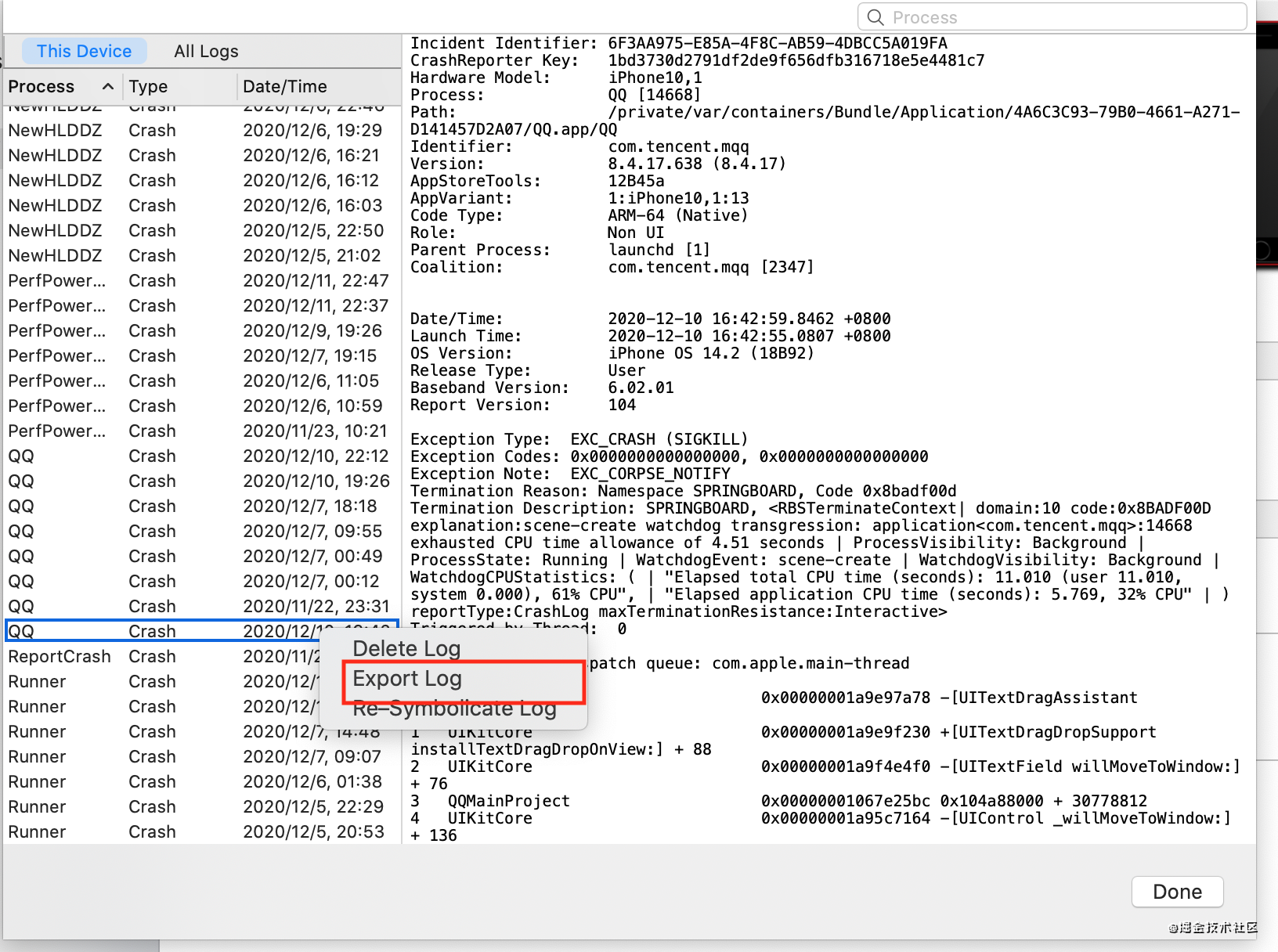Image resolution: width=1278 pixels, height=952 pixels.
Task: Click Exception Type EXC_CRASH (SIGKILL) line
Action: (579, 439)
